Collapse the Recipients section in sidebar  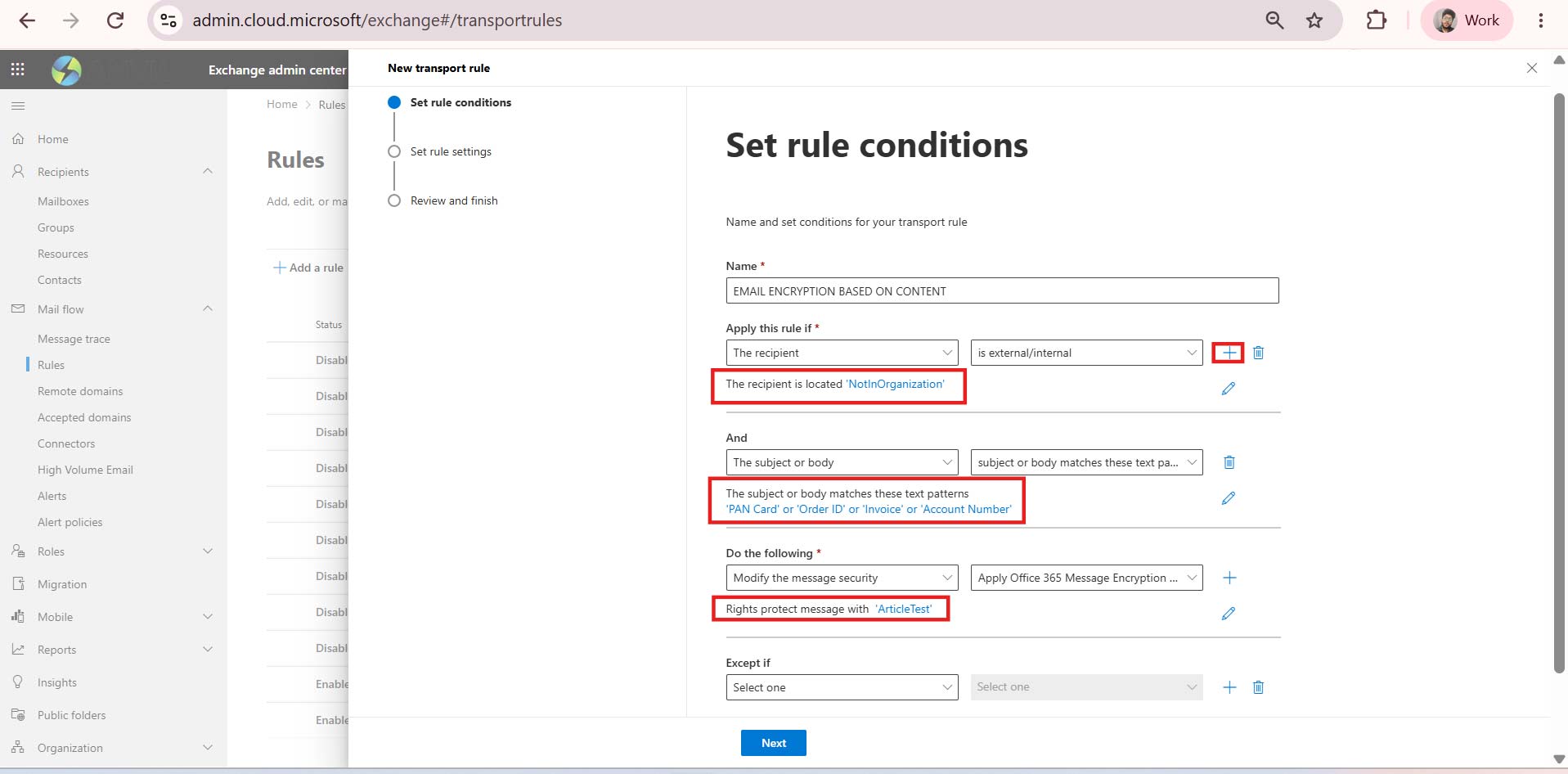208,171
